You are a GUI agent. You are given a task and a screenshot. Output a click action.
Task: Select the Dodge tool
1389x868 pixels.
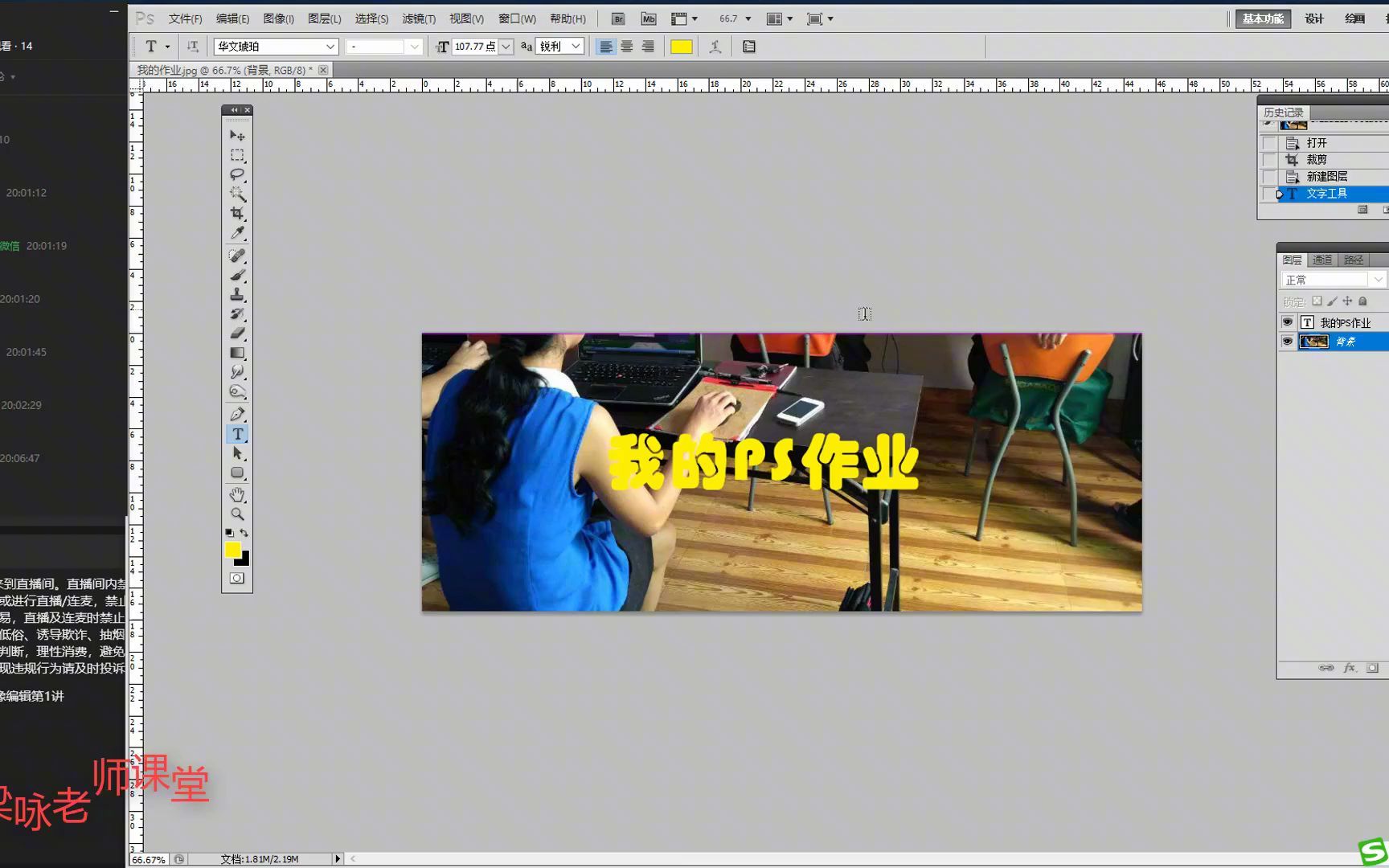tap(237, 391)
